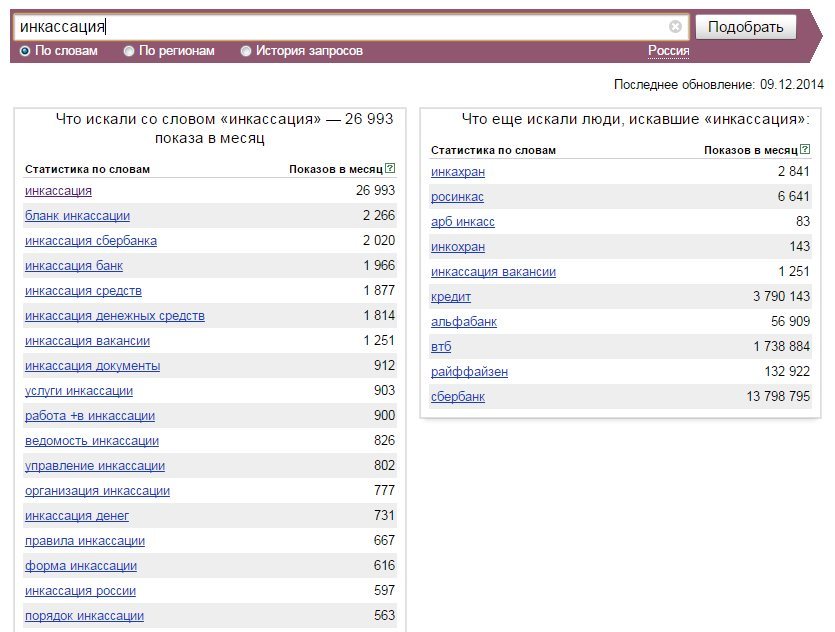Open the 'инкахран' link
Viewport: 835px width, 632px height.
[457, 172]
